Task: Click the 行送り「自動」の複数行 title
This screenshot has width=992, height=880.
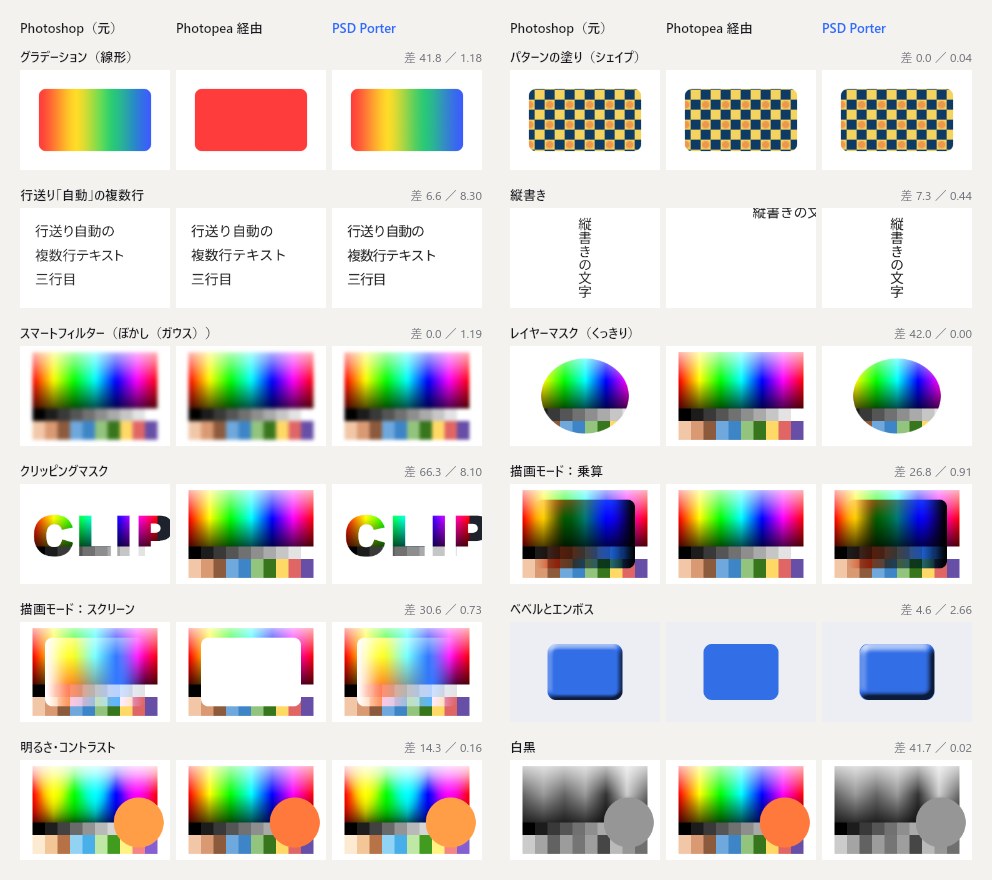Action: click(x=82, y=195)
